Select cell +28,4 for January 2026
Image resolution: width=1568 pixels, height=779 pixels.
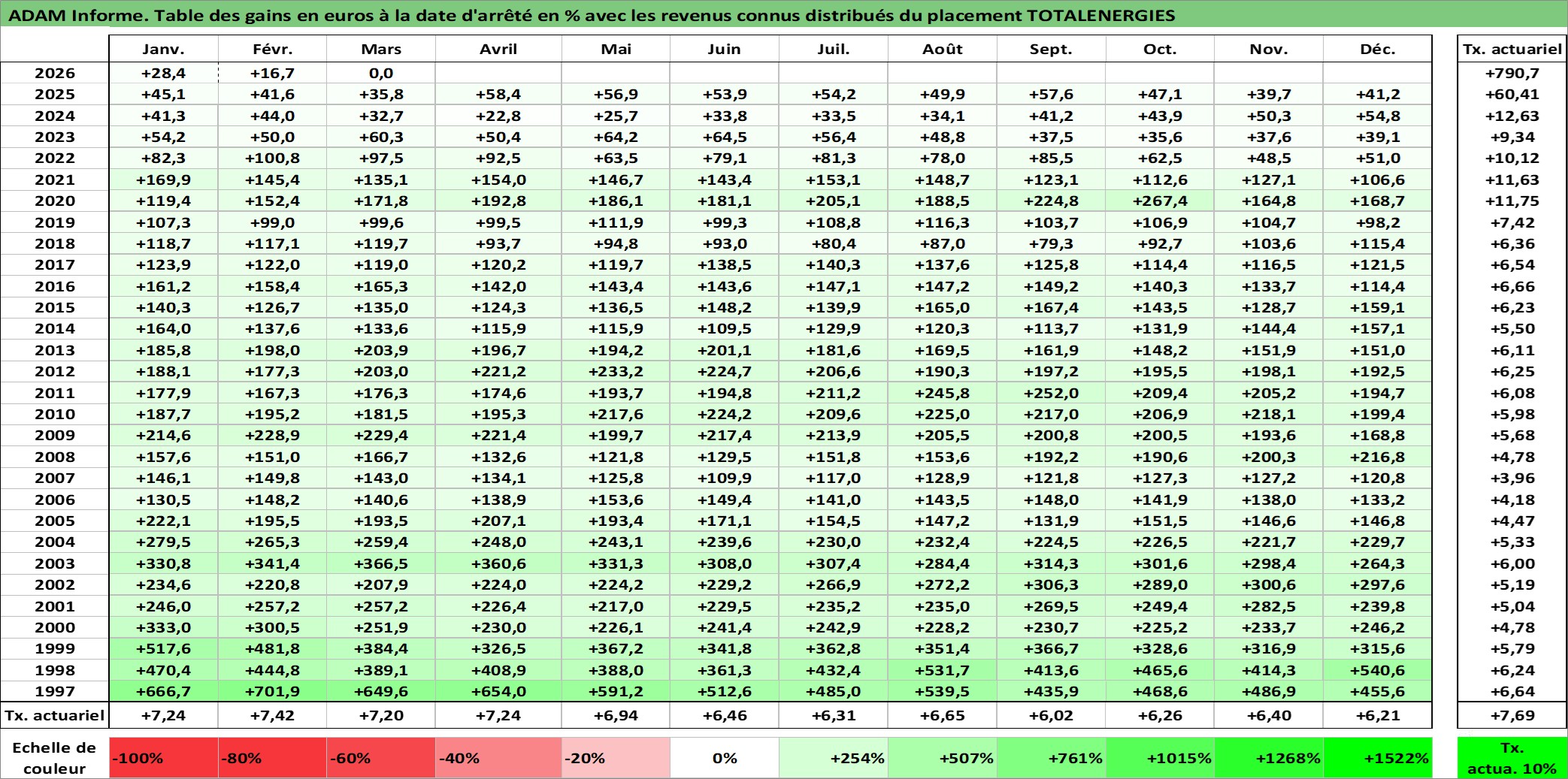164,73
